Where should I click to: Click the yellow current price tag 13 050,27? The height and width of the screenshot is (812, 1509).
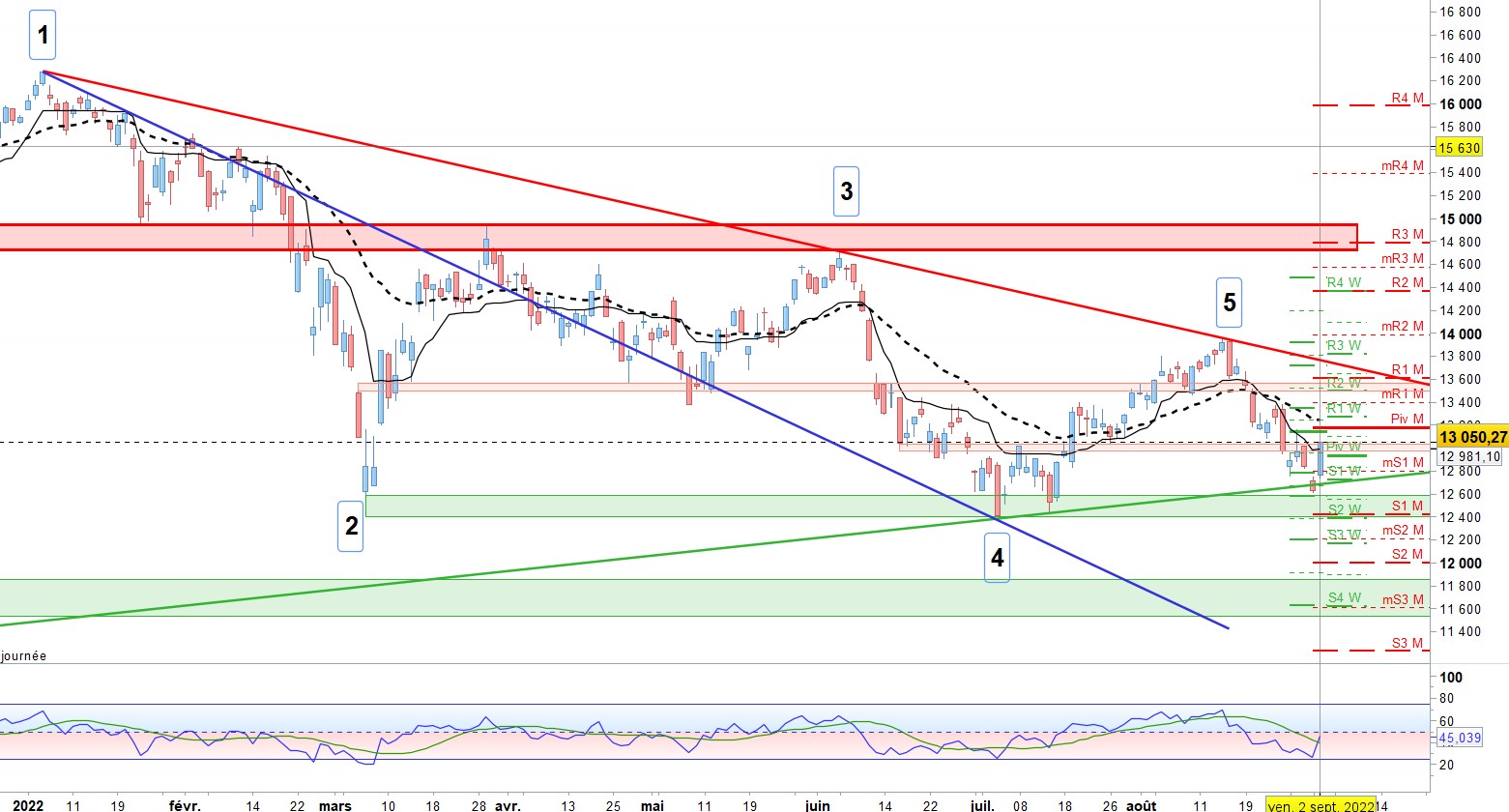coord(1472,438)
